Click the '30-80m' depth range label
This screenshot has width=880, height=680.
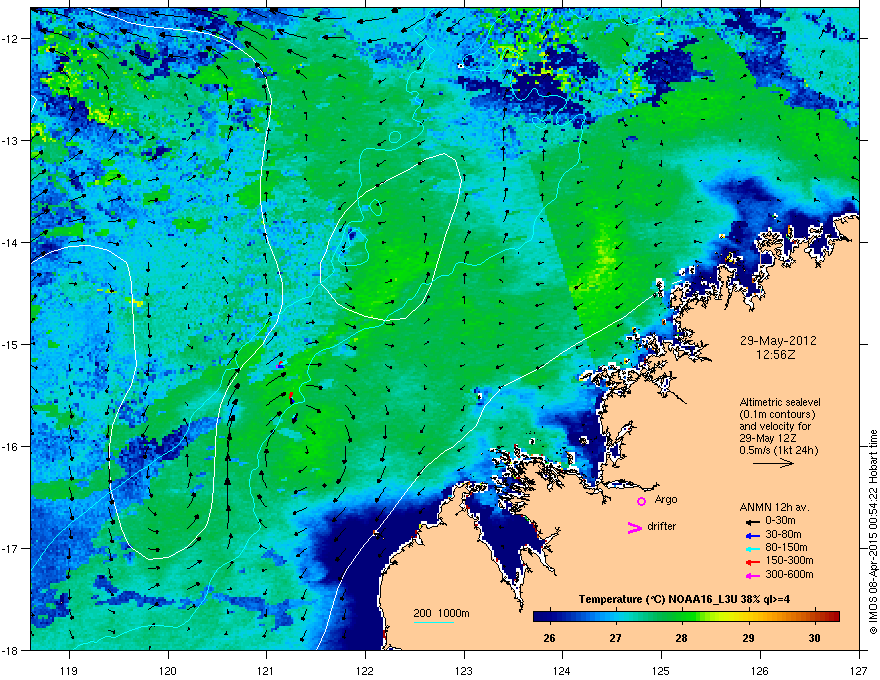pyautogui.click(x=783, y=534)
